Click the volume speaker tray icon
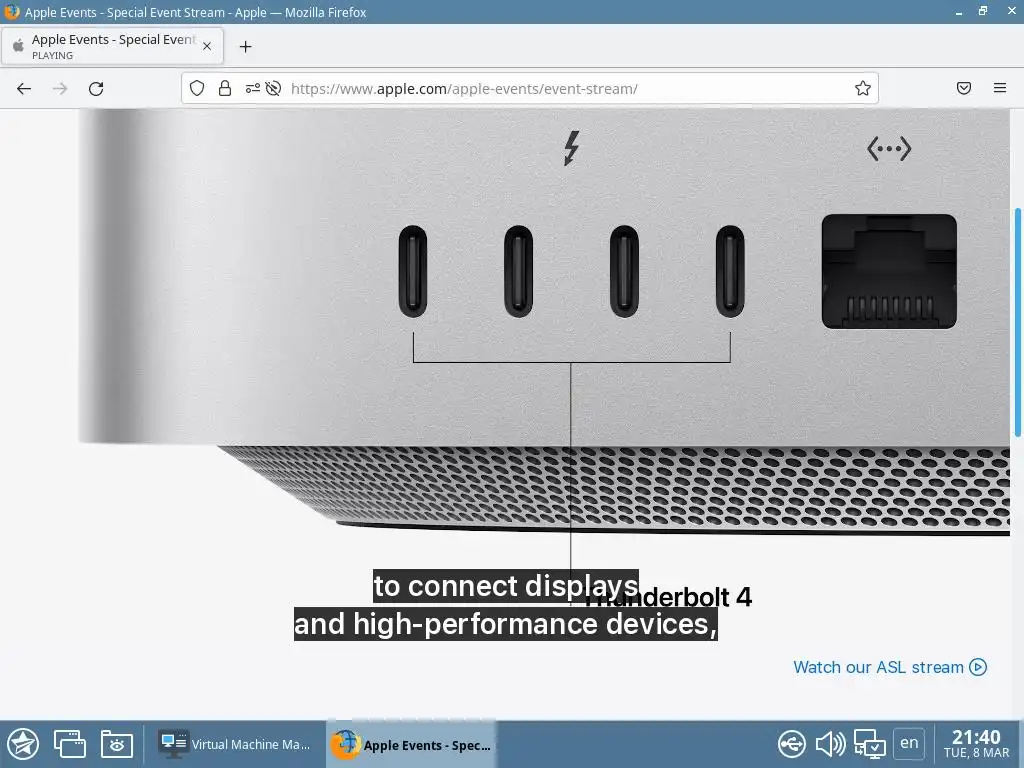The width and height of the screenshot is (1024, 768). click(830, 744)
